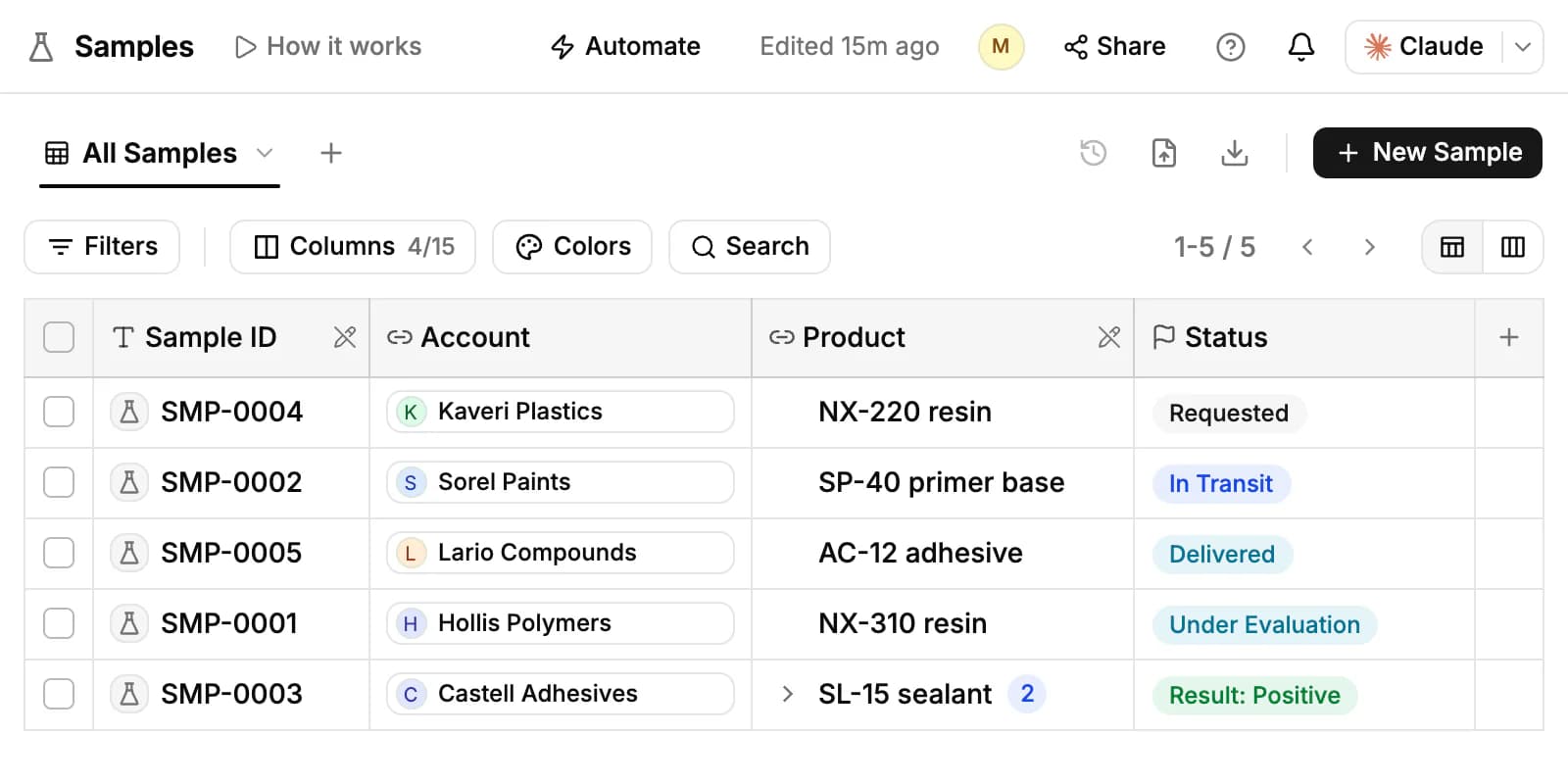This screenshot has height=784, width=1568.
Task: Add a new view with plus icon
Action: 331,153
